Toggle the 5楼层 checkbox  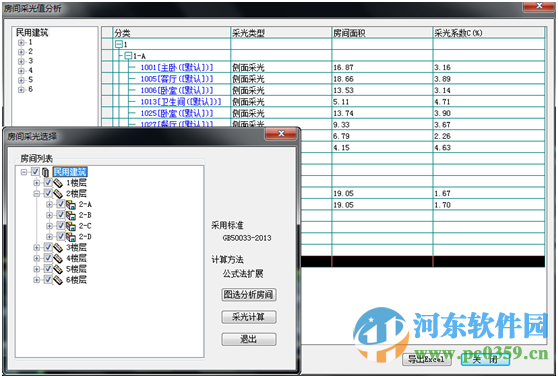tap(48, 268)
